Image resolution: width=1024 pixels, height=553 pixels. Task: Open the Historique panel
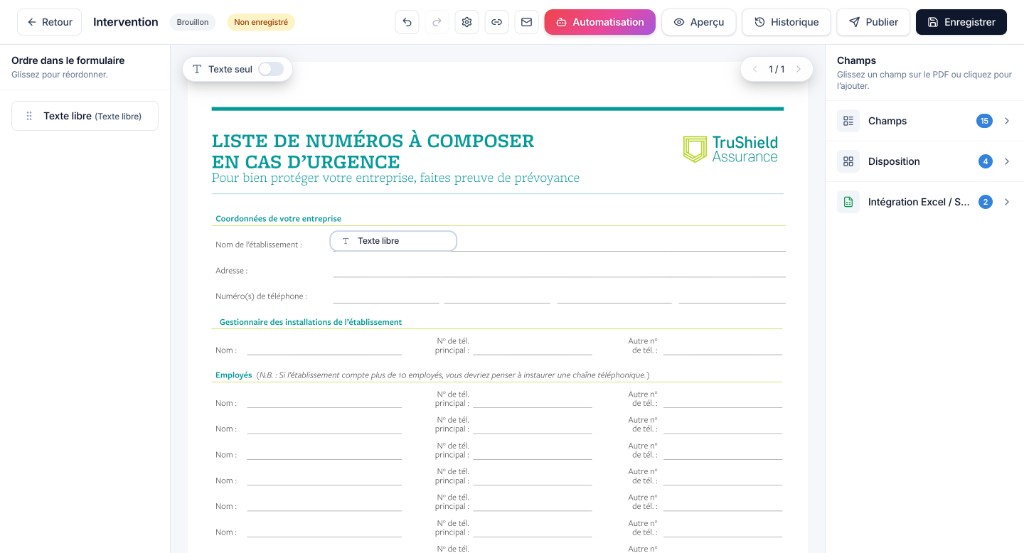pos(786,22)
